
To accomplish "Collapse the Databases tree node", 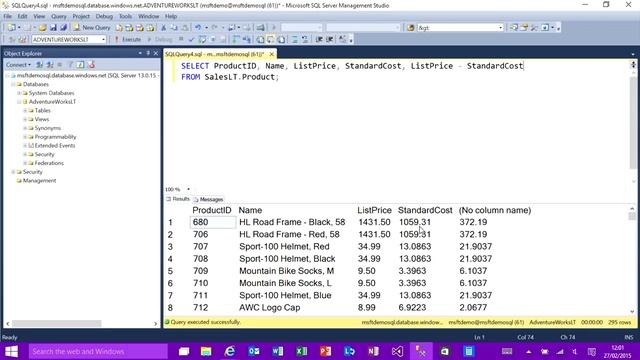I will (x=13, y=84).
